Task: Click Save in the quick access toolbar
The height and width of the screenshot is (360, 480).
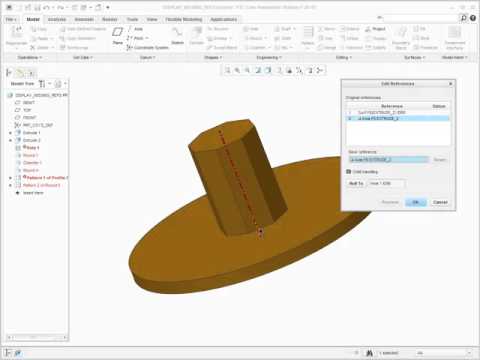Action: pos(37,7)
